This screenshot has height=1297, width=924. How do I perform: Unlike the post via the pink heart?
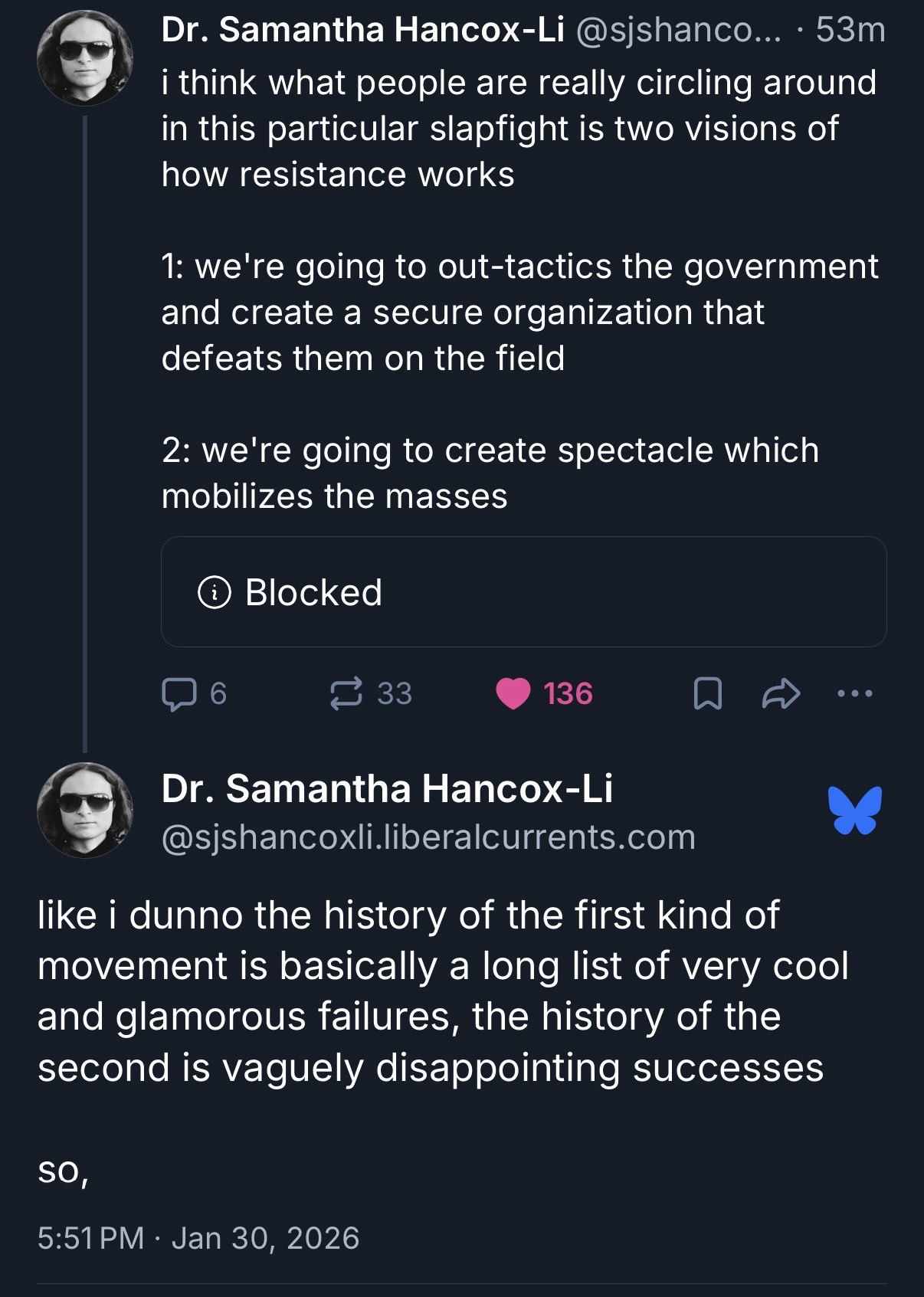[x=513, y=694]
